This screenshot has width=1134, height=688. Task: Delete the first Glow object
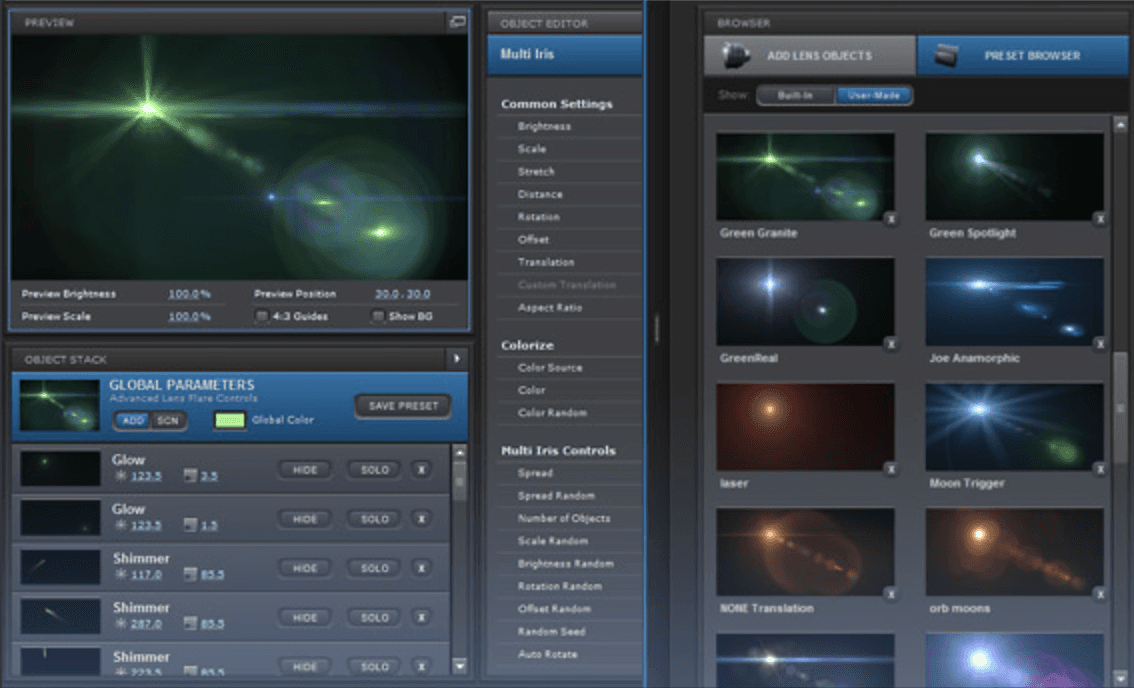point(422,470)
